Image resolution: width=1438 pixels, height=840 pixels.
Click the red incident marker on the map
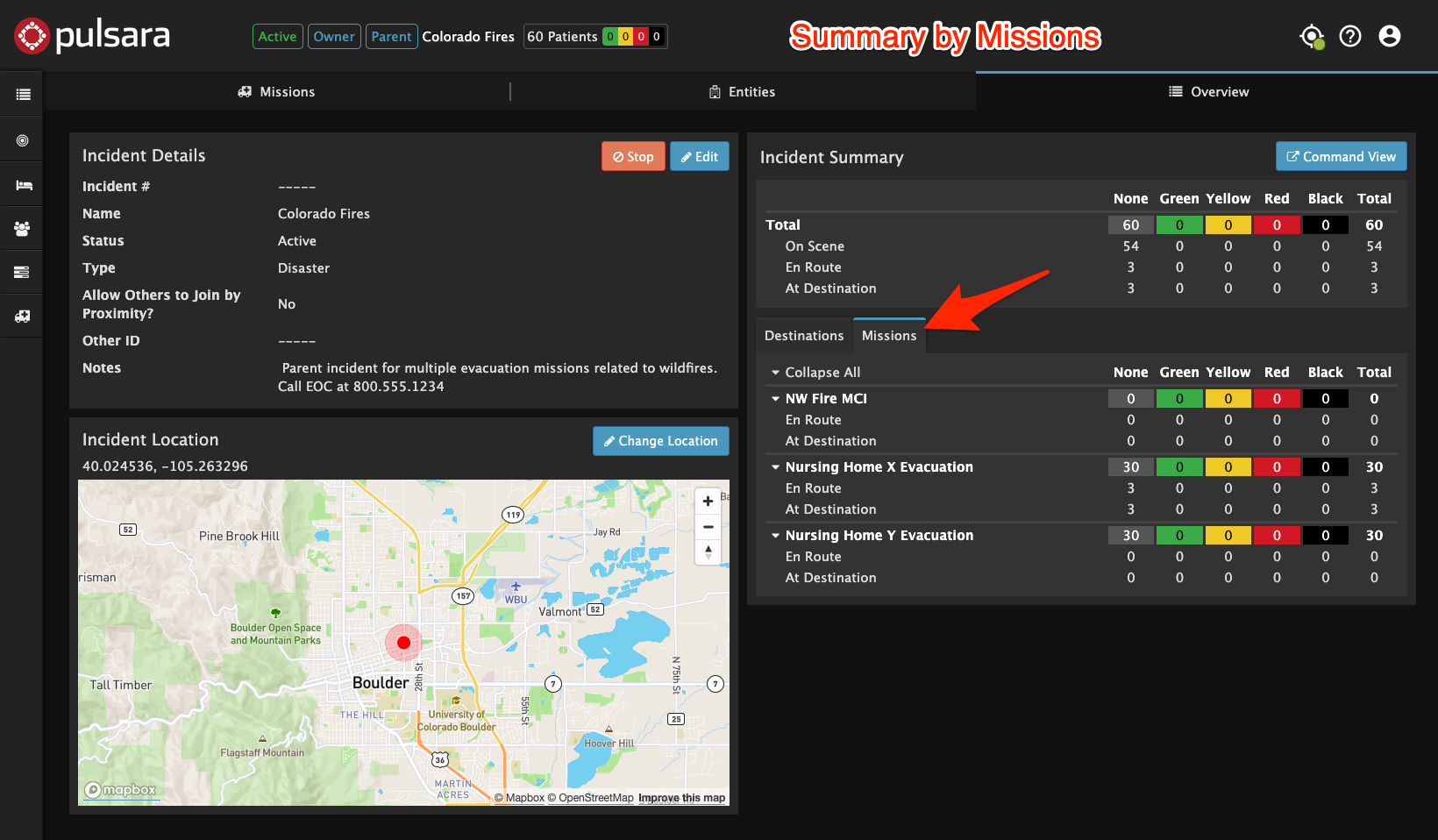[x=402, y=642]
